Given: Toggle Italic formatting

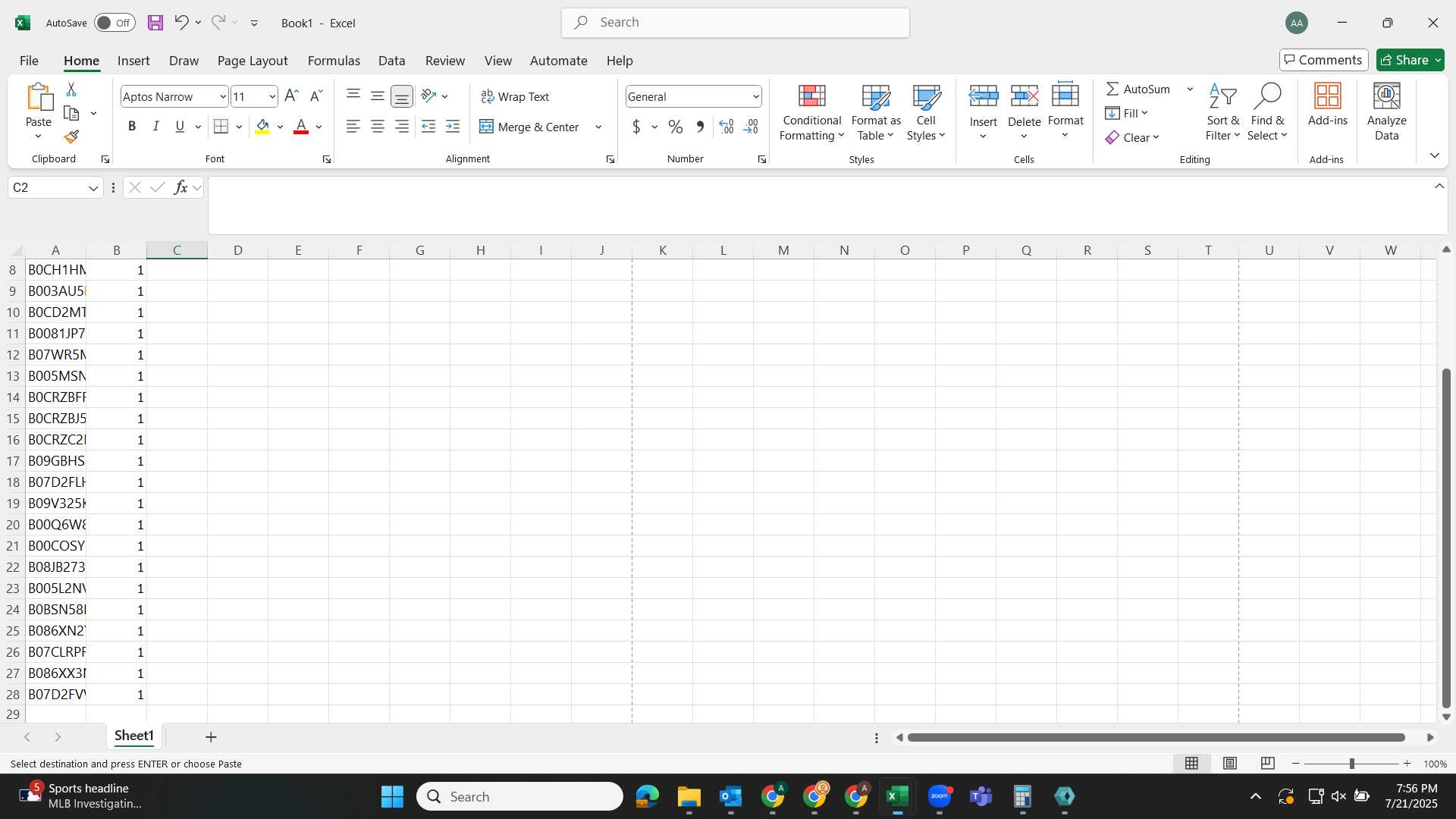Looking at the screenshot, I should point(156,127).
